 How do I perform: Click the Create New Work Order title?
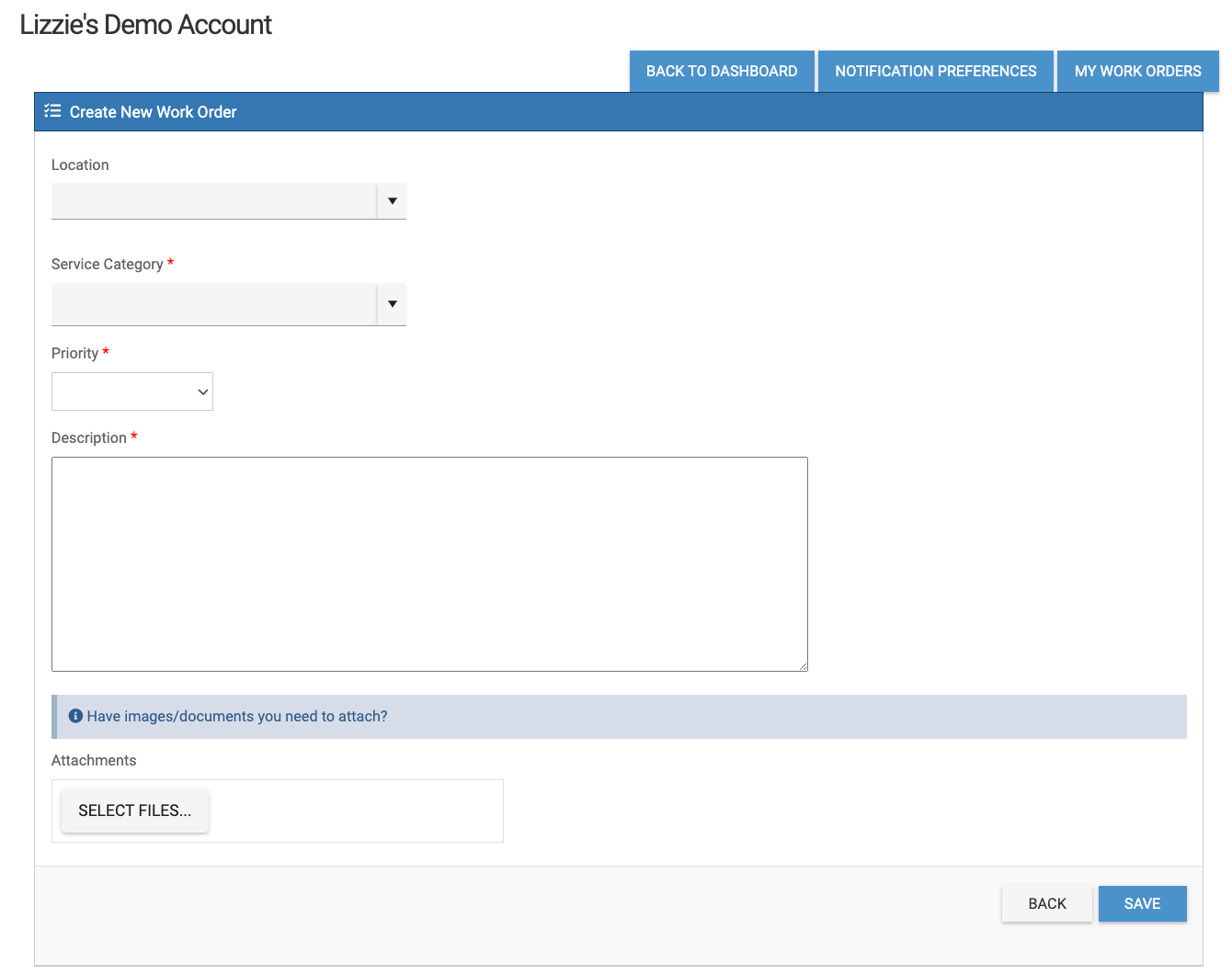click(x=153, y=112)
